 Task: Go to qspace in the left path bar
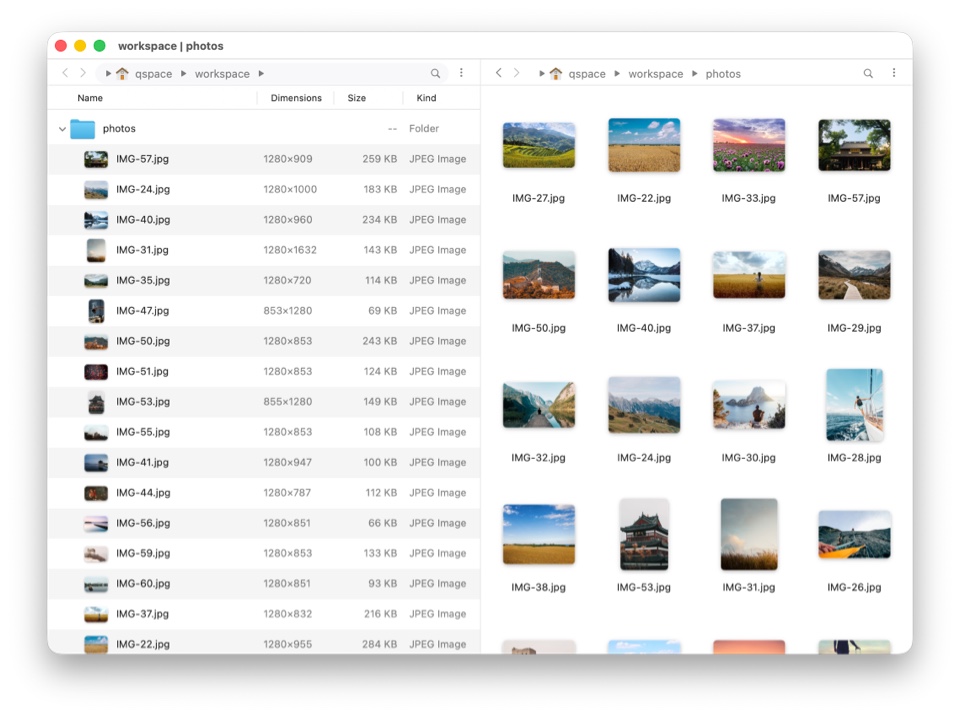[x=154, y=74]
